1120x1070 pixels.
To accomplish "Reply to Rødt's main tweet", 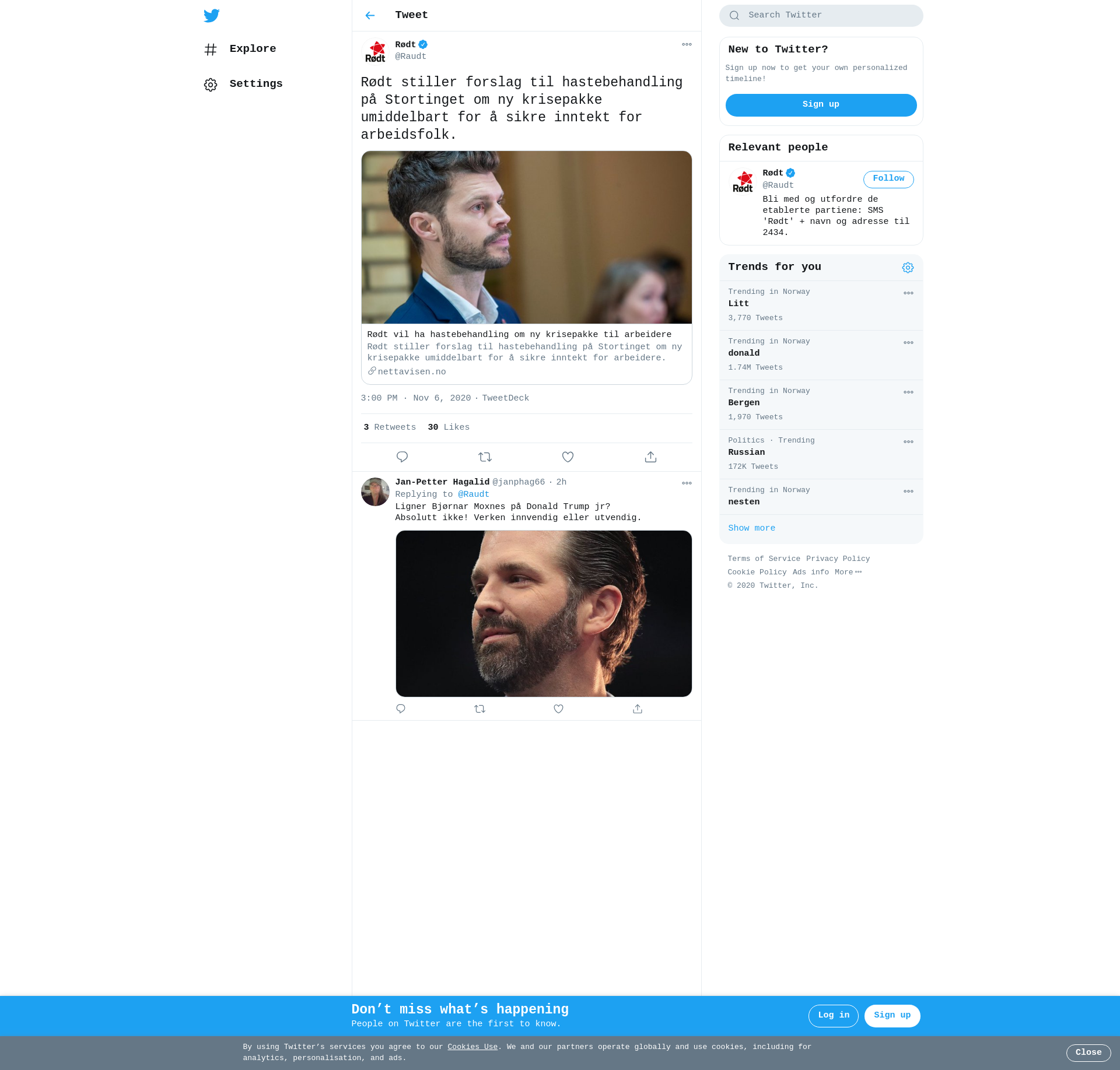I will (x=402, y=457).
